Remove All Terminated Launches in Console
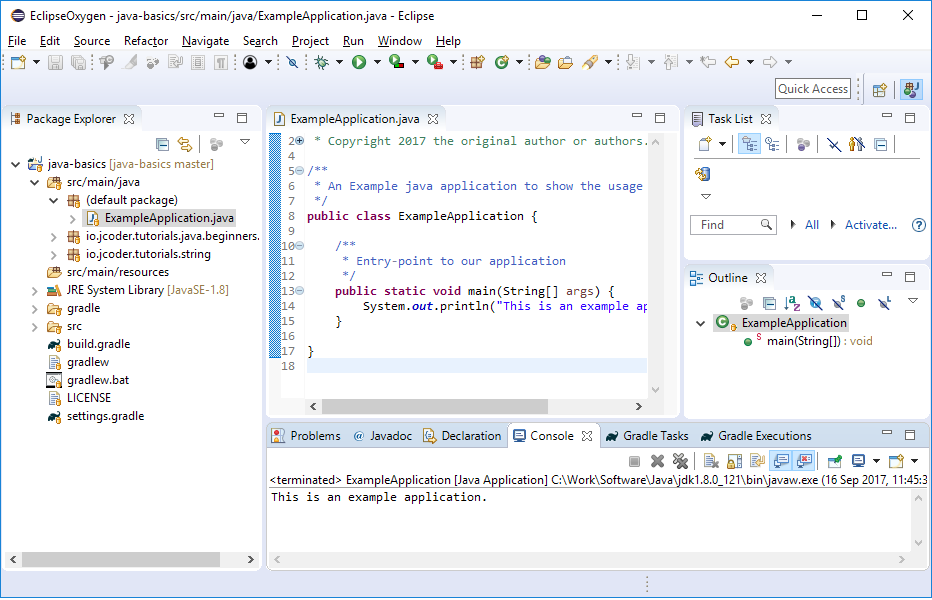932x600 pixels. click(x=680, y=461)
